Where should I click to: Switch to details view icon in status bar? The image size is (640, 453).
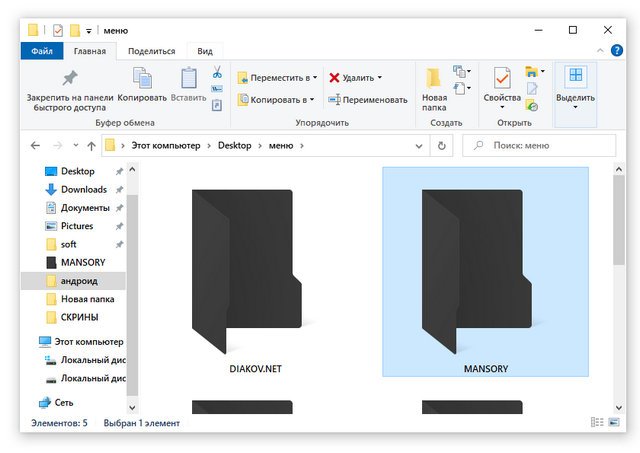point(597,422)
